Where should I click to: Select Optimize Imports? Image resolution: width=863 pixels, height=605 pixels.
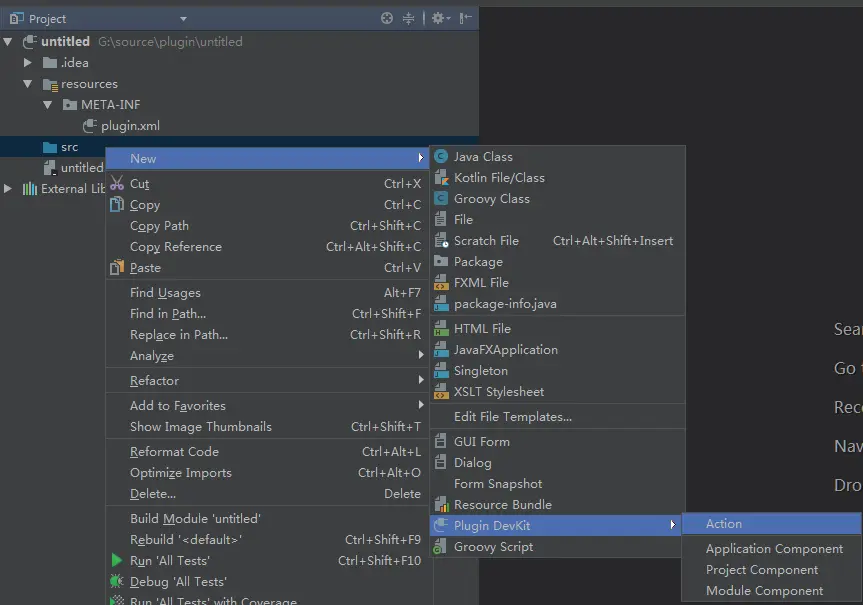267,473
